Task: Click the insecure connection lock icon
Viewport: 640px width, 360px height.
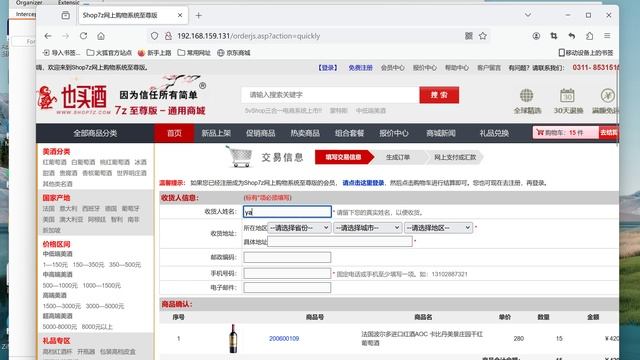Action: coord(168,36)
